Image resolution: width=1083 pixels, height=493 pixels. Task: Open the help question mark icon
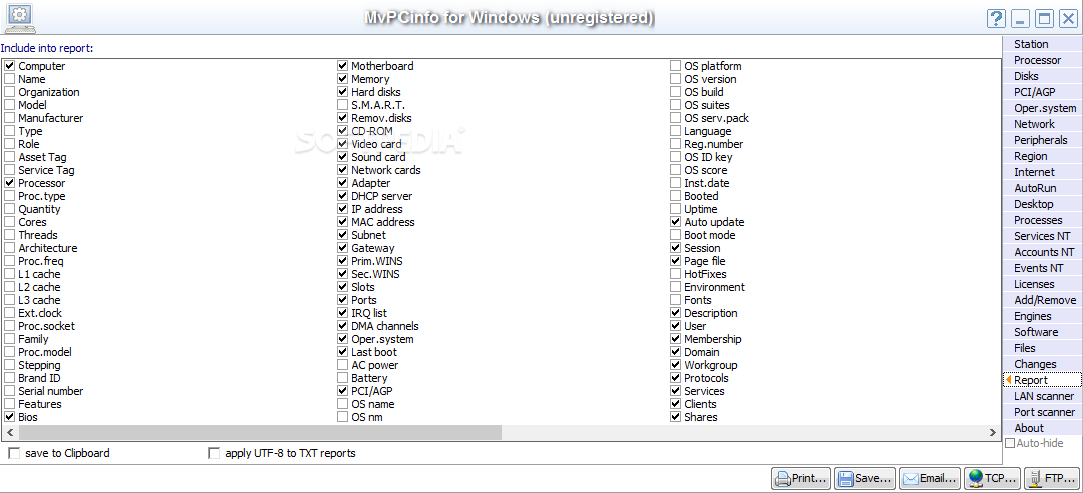[995, 18]
